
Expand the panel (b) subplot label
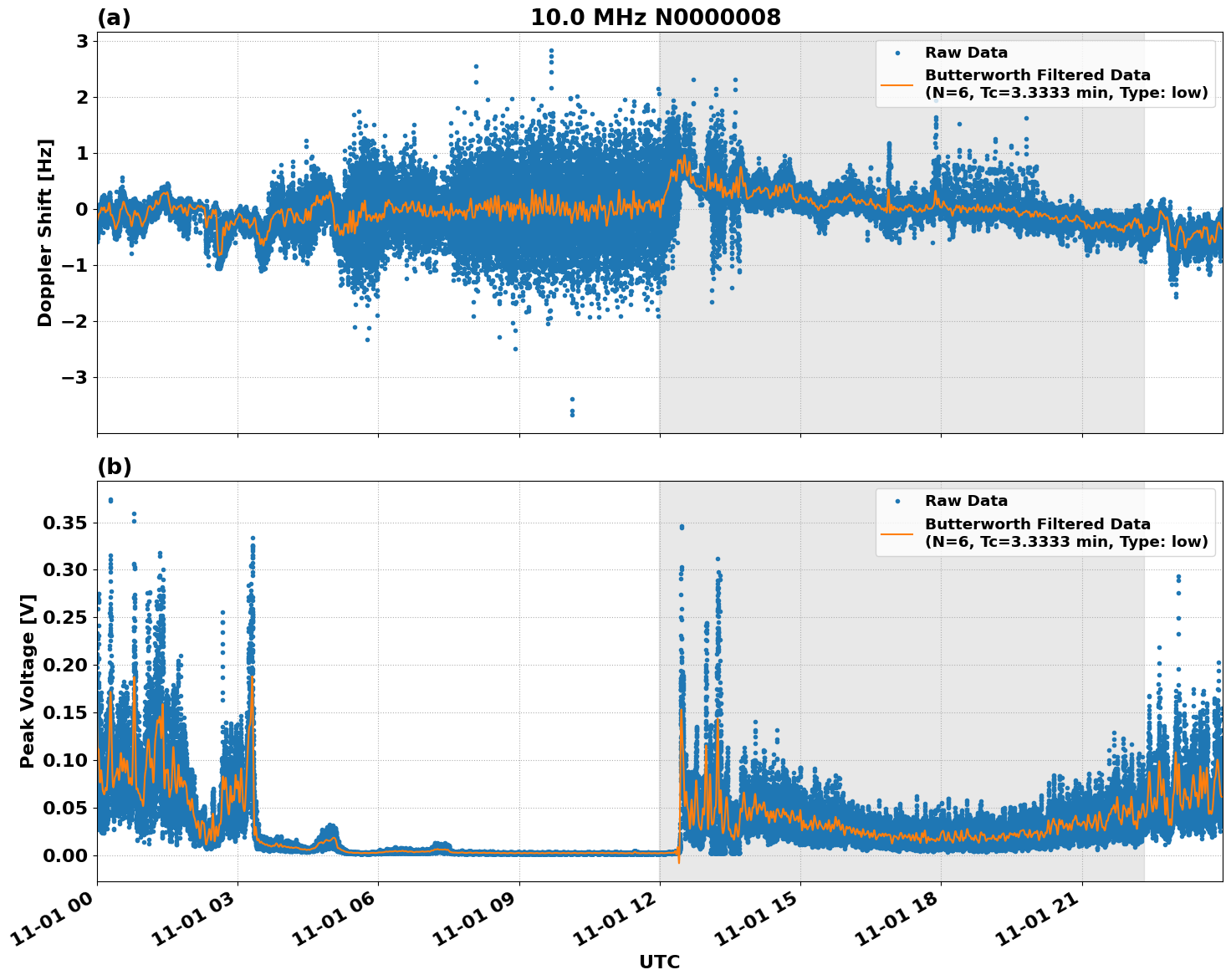coord(115,466)
